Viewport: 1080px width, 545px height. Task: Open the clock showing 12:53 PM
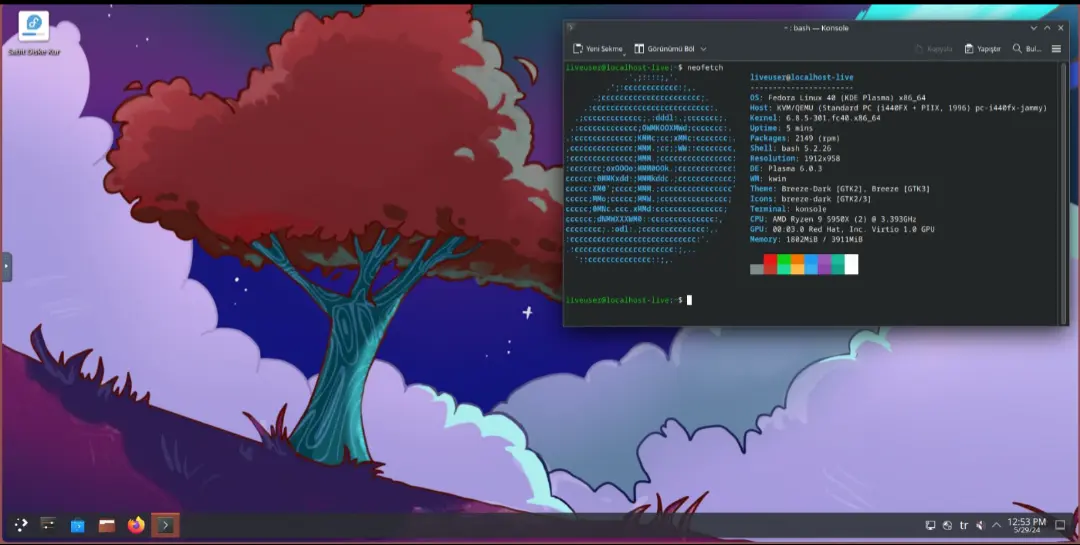click(1026, 525)
